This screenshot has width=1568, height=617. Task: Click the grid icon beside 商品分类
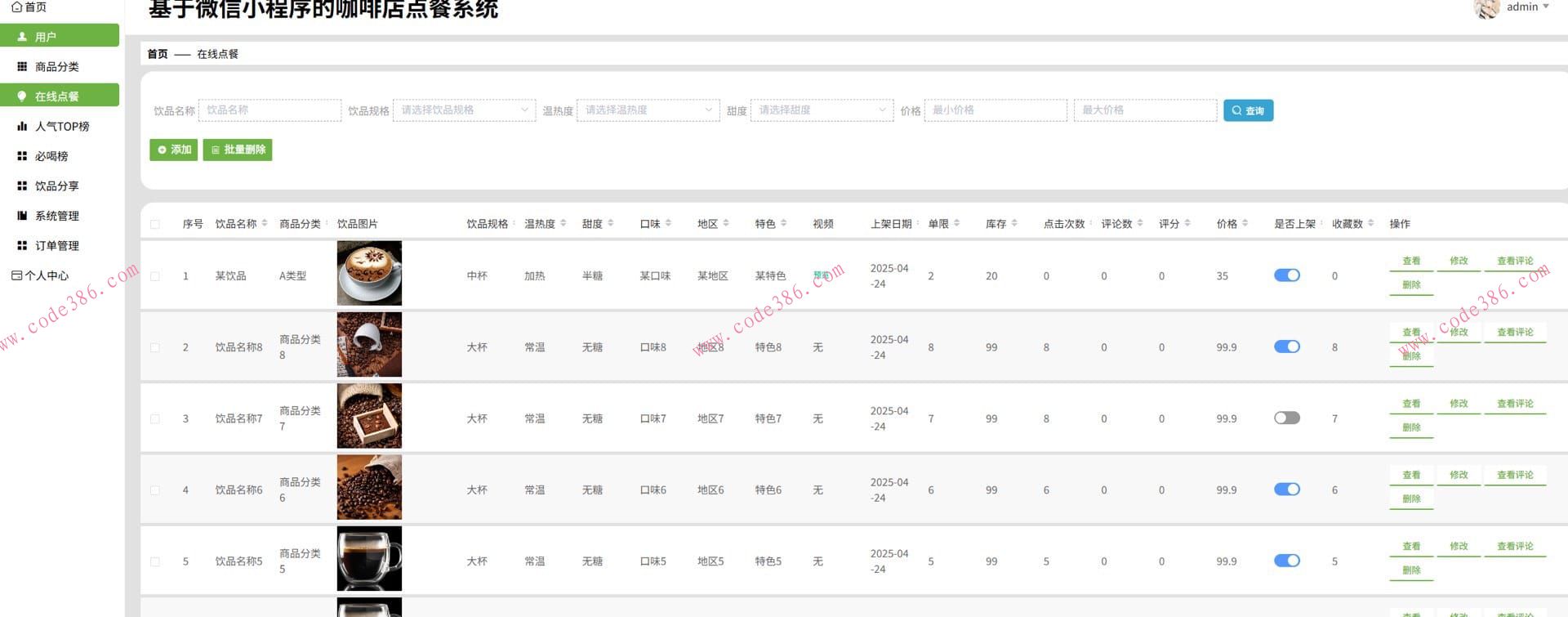(22, 67)
